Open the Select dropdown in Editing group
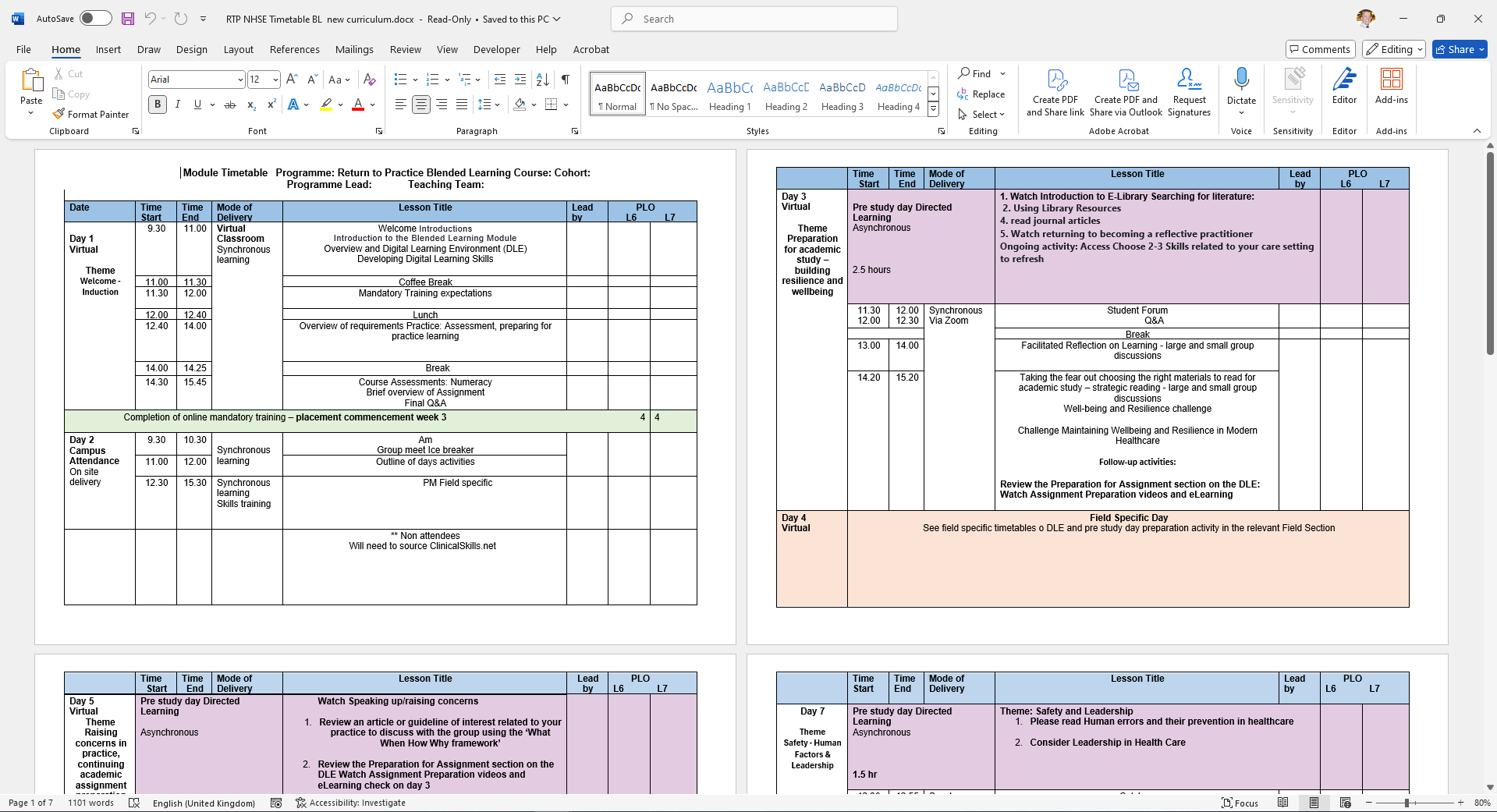 coord(982,115)
